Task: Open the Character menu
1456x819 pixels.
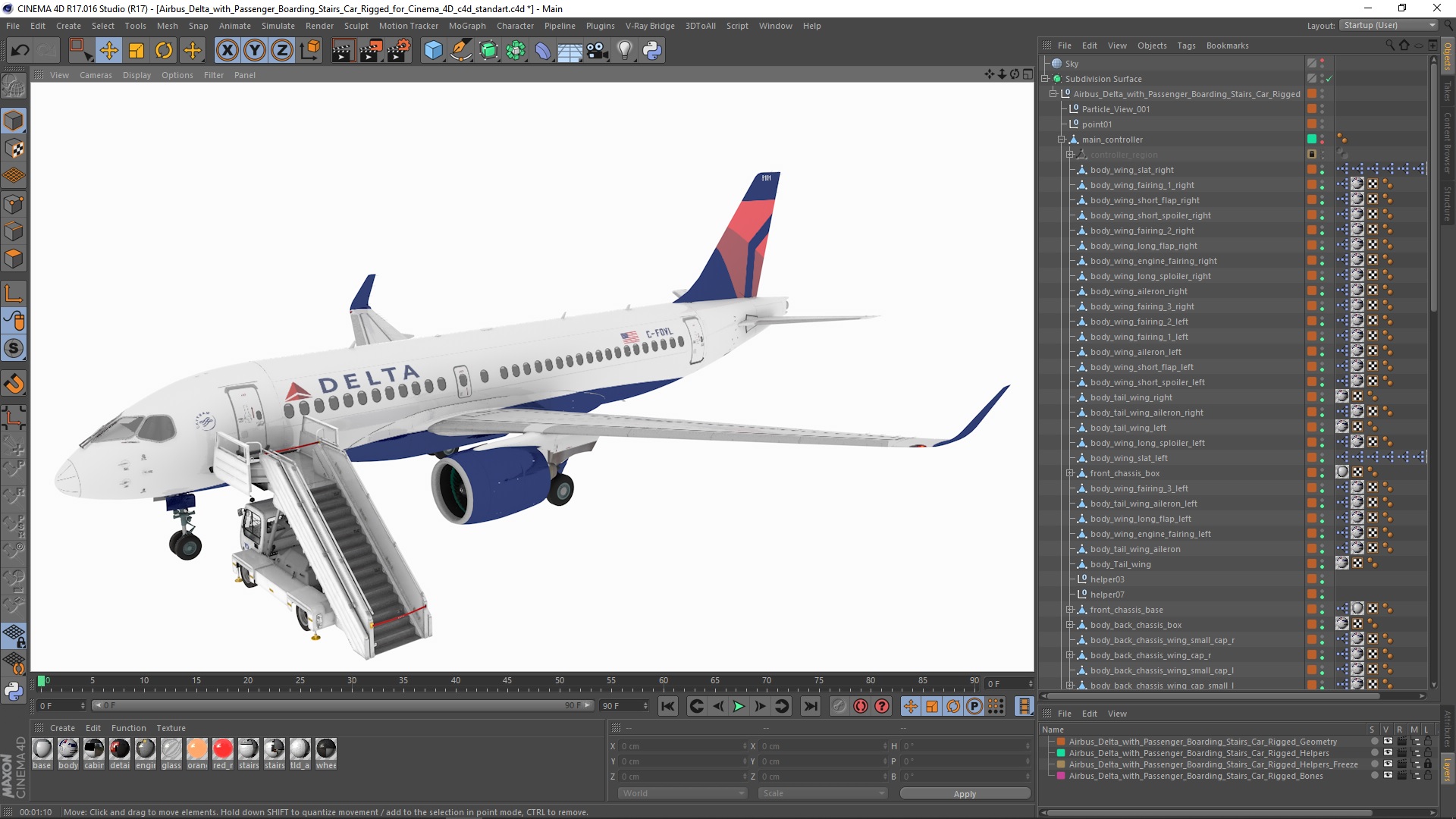Action: point(515,26)
